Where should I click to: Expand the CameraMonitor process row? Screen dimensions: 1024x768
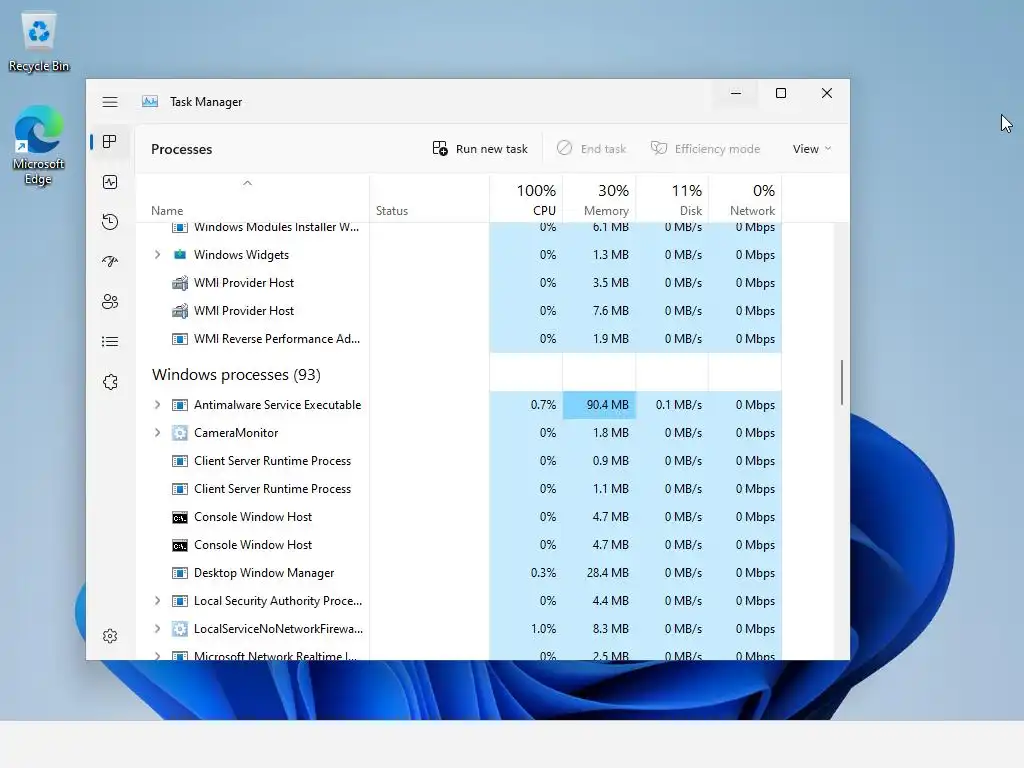pyautogui.click(x=157, y=433)
